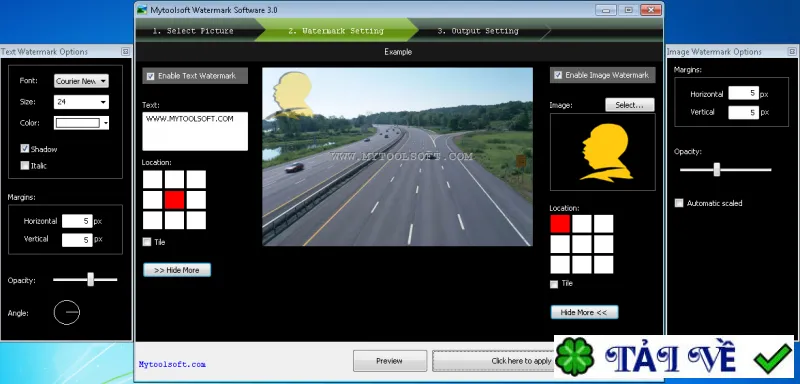The width and height of the screenshot is (800, 384).
Task: Go to step 2. Watermark Setting
Action: coord(335,31)
